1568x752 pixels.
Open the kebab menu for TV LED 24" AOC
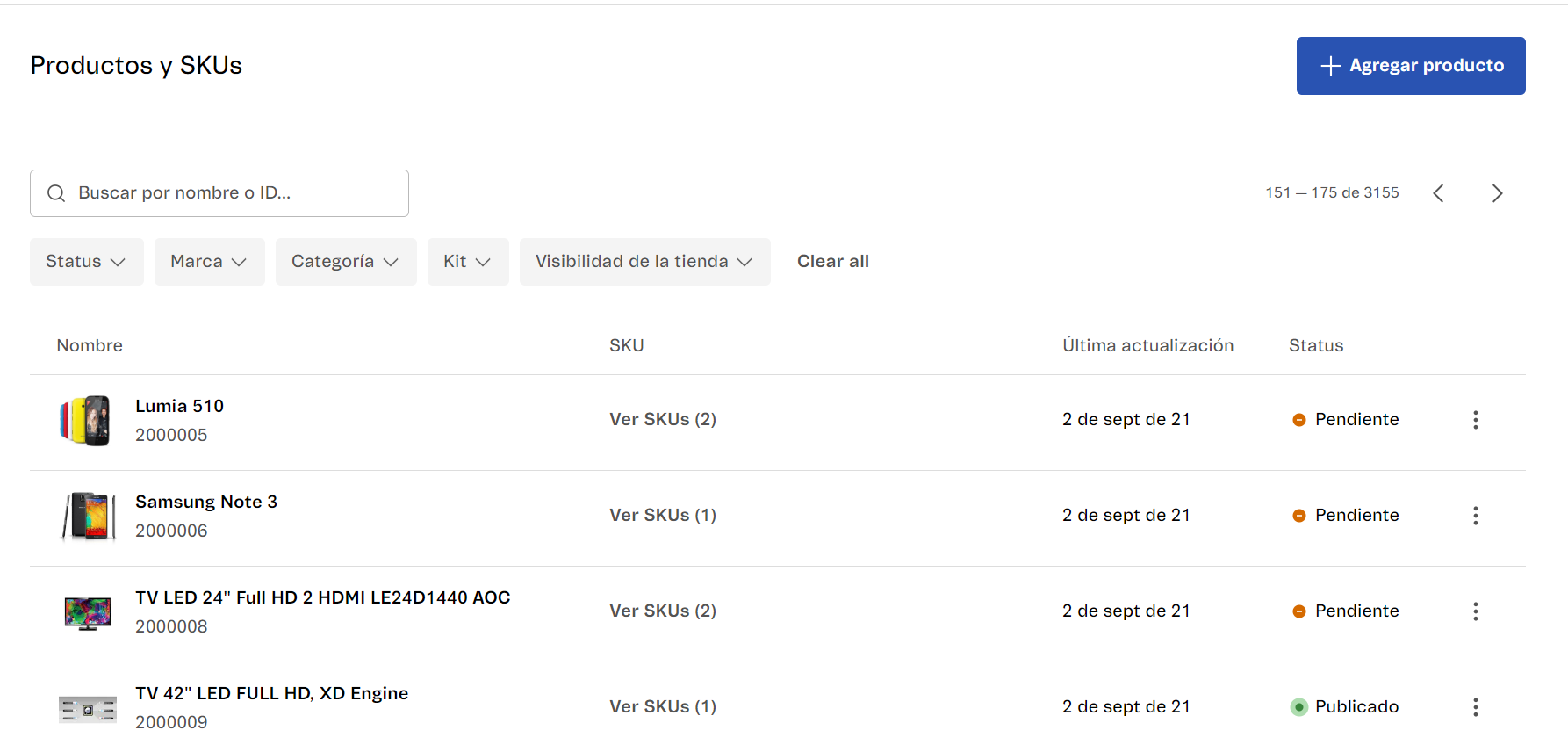click(1475, 611)
